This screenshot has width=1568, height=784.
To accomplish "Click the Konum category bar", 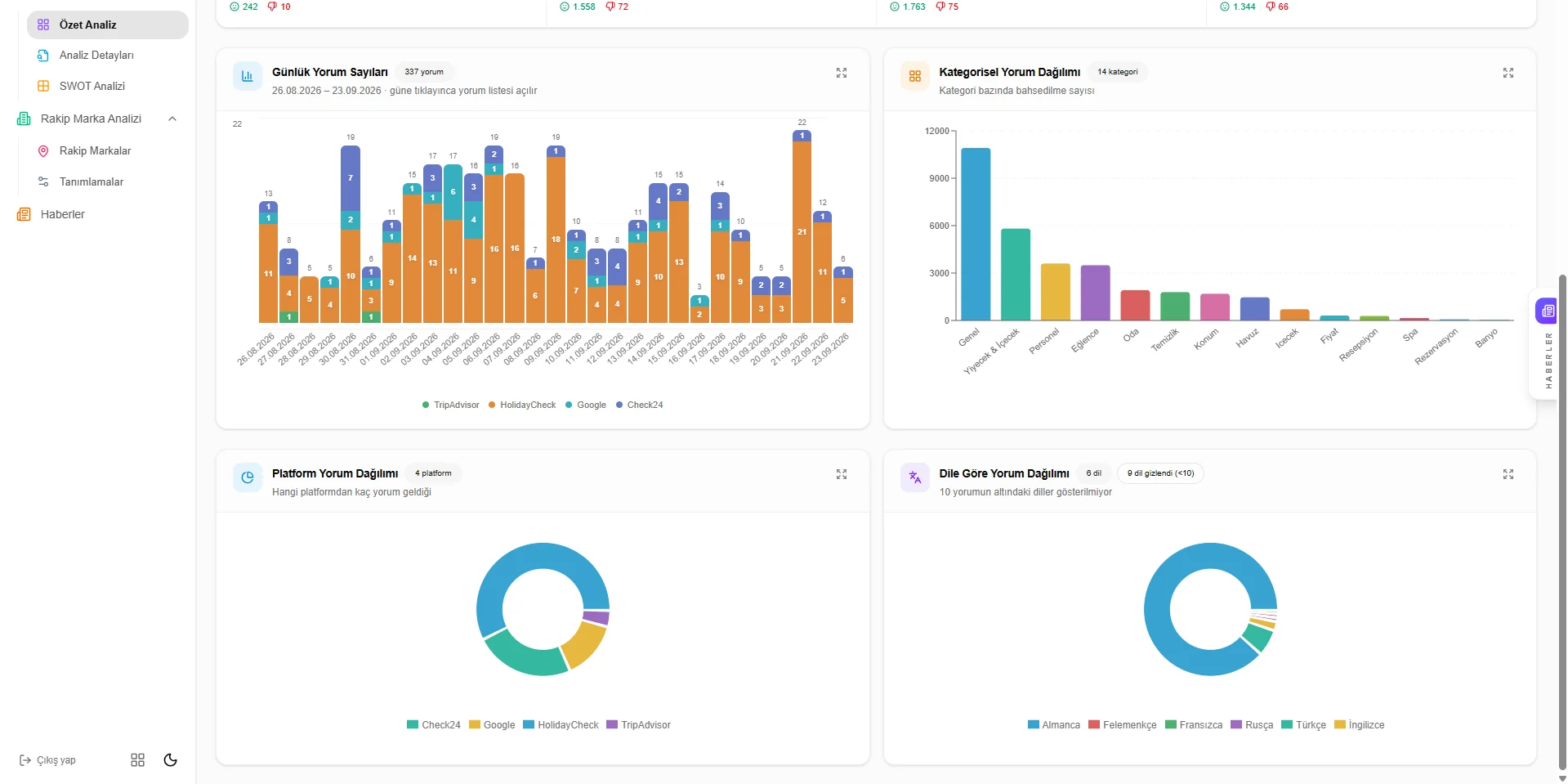I will point(1215,307).
